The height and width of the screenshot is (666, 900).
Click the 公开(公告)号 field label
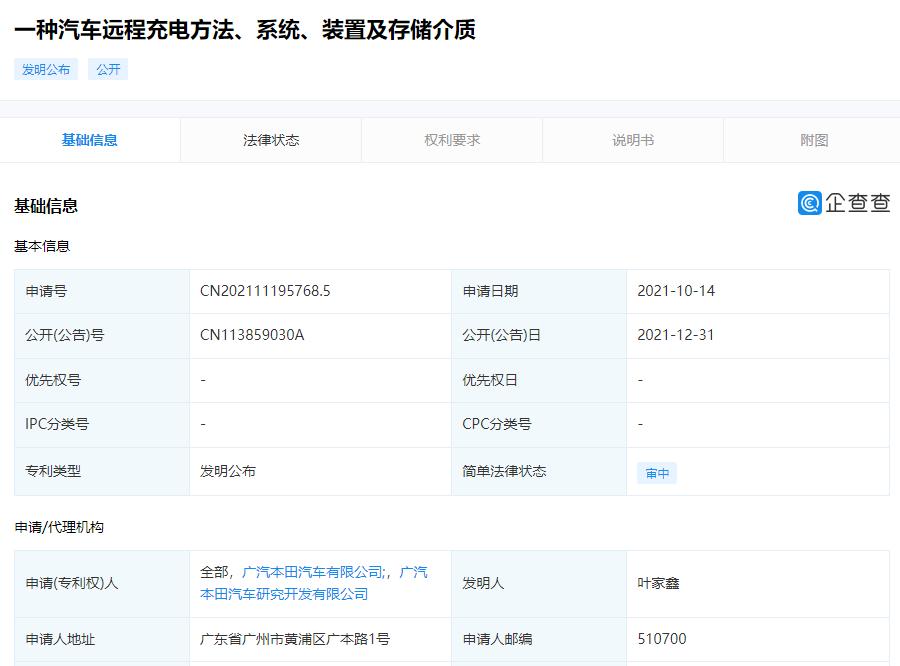click(x=65, y=335)
